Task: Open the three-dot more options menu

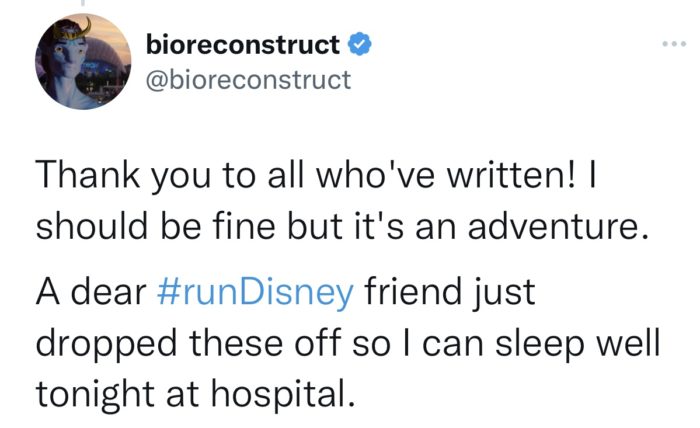Action: 674,44
